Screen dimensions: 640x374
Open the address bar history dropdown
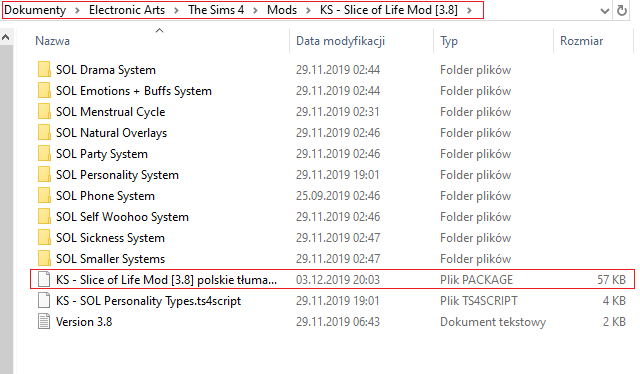click(x=604, y=11)
